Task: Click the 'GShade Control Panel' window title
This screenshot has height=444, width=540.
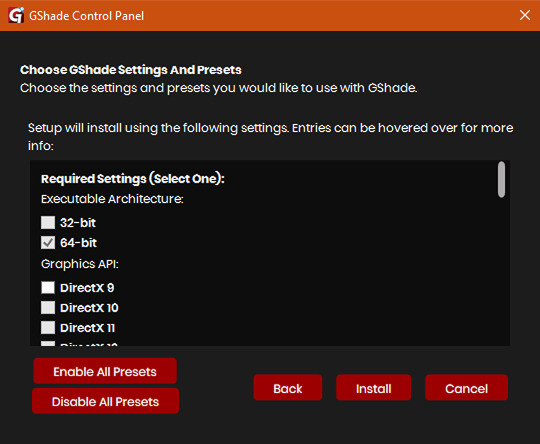Action: (x=86, y=16)
